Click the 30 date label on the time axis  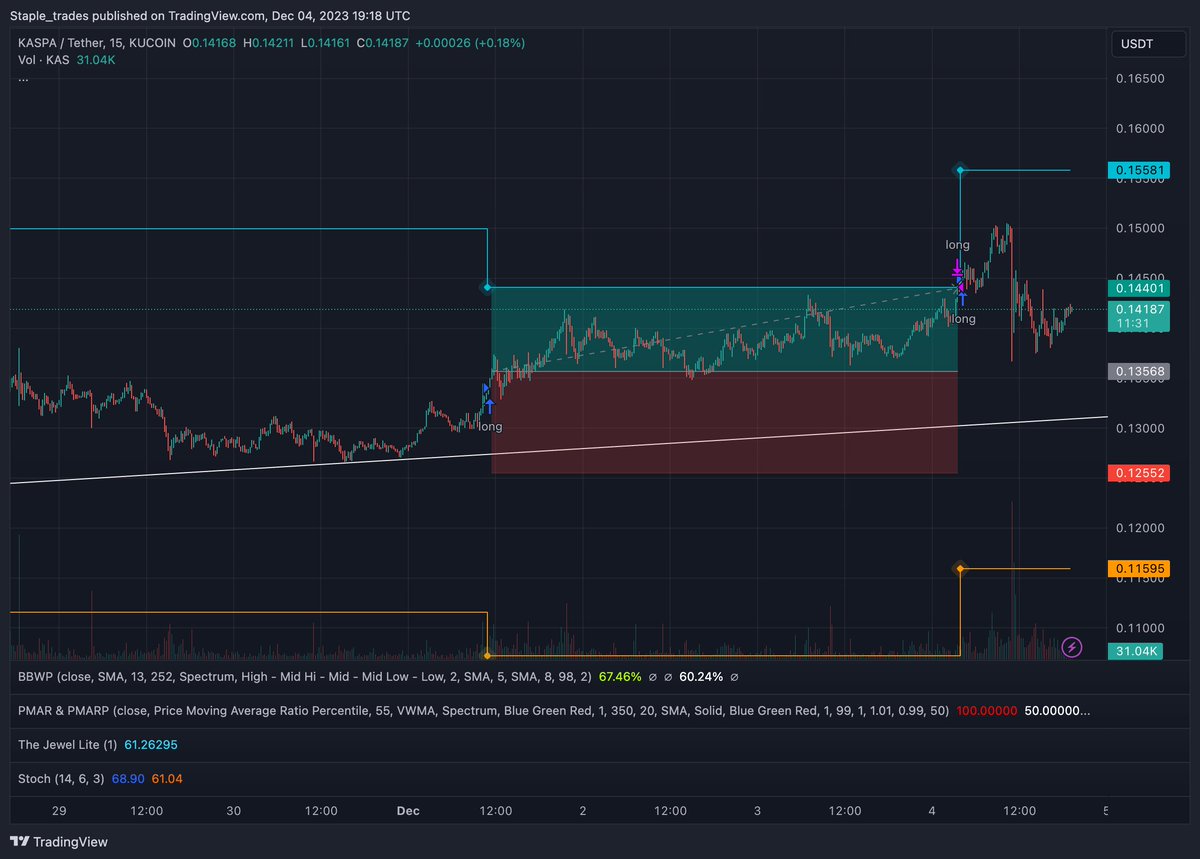click(233, 811)
